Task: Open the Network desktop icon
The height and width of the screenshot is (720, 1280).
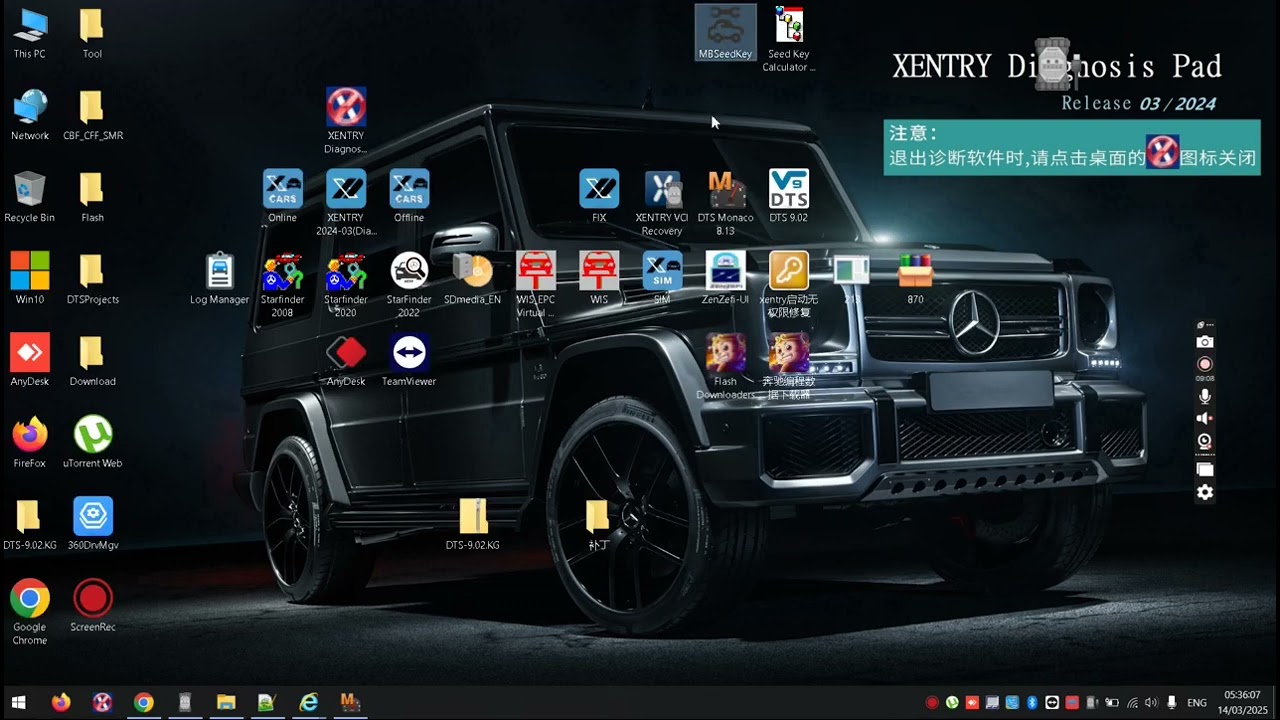Action: (x=30, y=115)
